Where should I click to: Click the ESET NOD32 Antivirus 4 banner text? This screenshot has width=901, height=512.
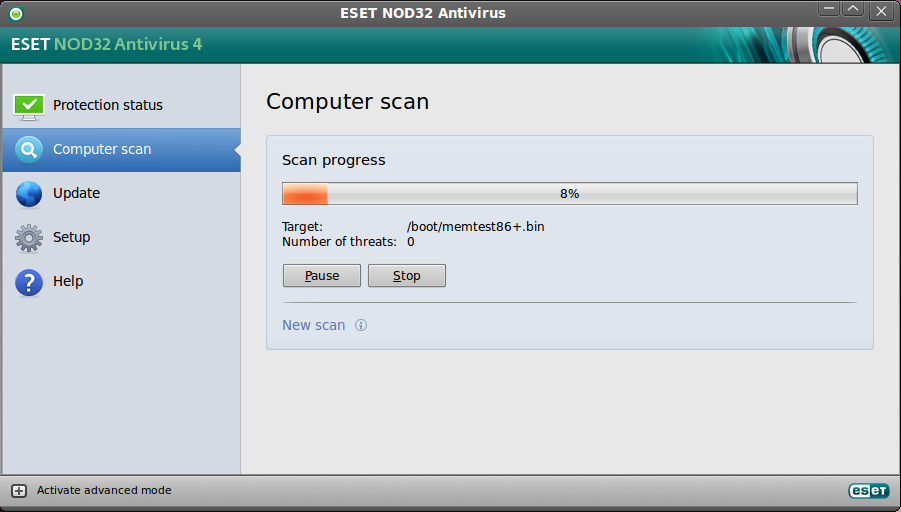click(106, 44)
